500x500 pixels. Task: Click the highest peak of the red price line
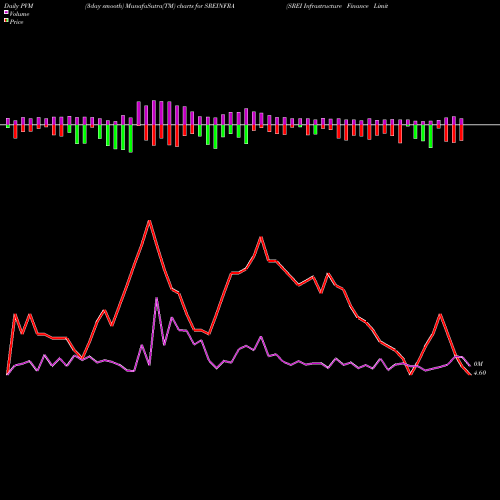[x=149, y=221]
